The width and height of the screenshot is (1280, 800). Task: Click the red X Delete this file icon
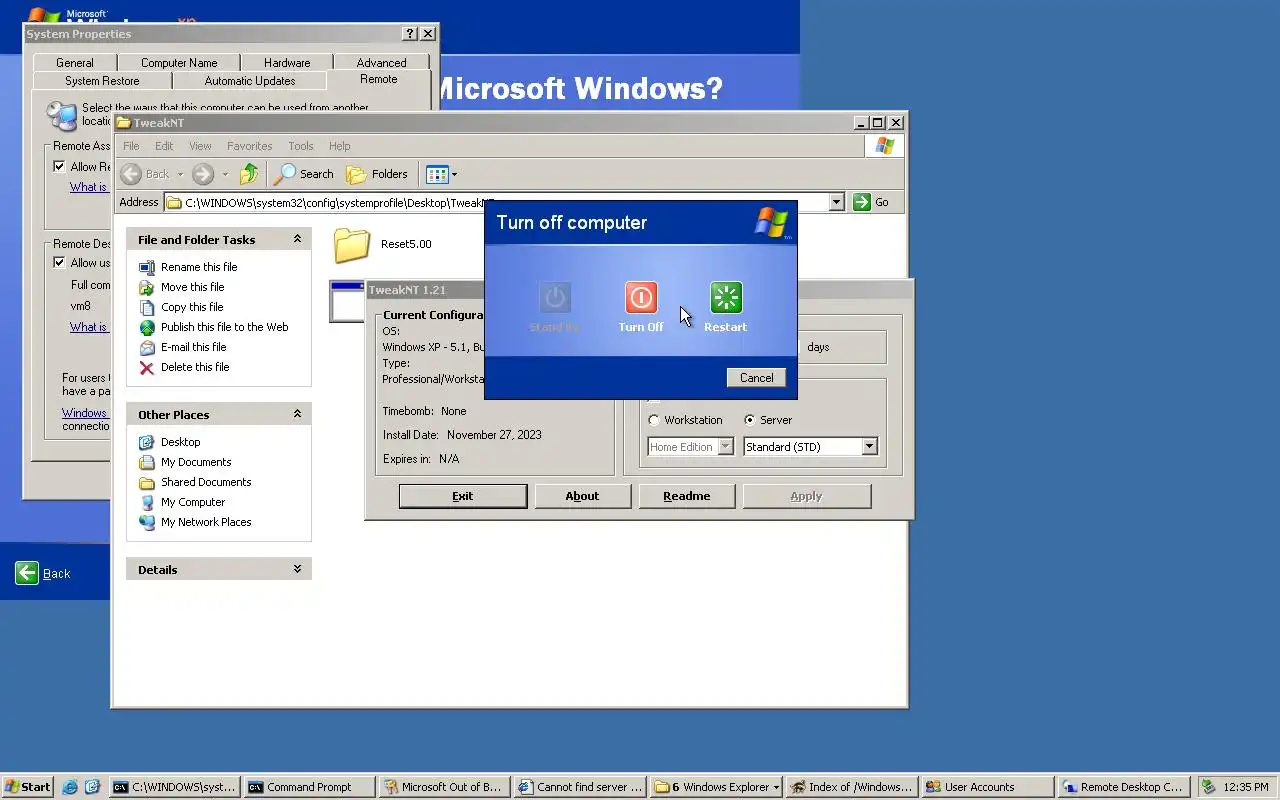(x=147, y=367)
